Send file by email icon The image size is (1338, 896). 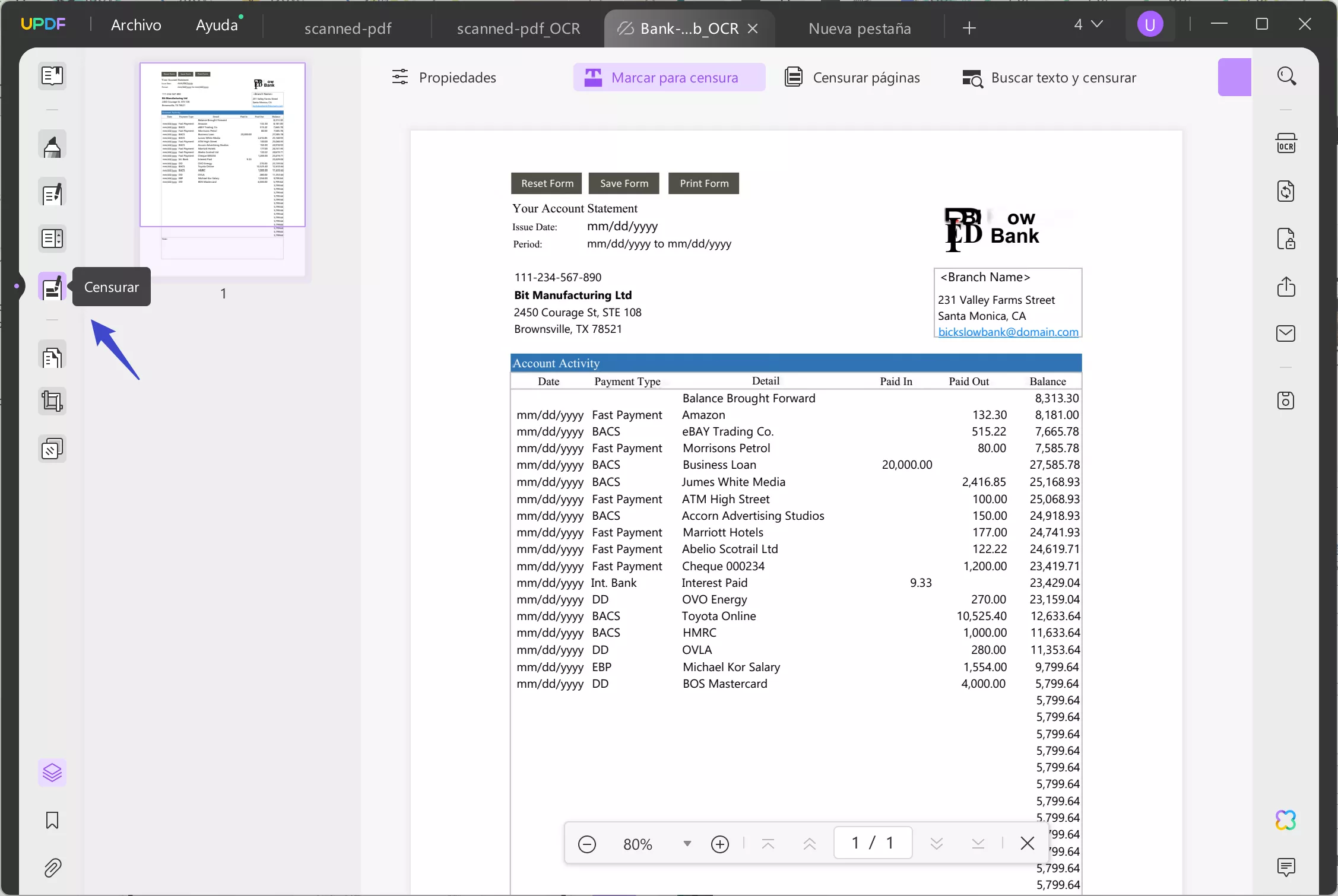(1286, 333)
